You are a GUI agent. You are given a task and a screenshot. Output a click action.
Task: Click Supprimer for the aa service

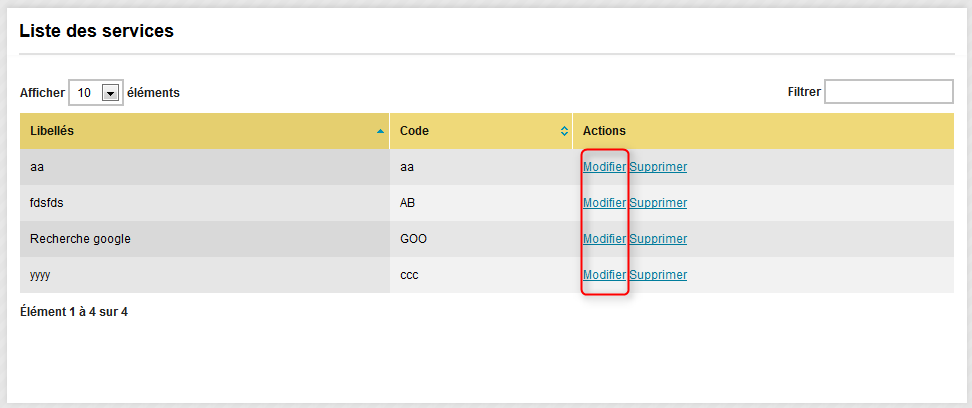coord(658,167)
